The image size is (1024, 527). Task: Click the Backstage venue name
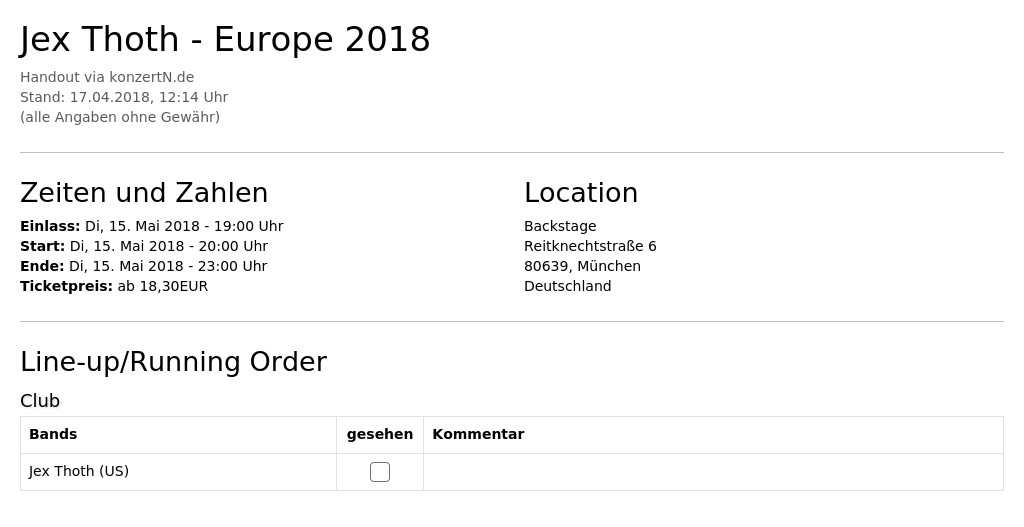pyautogui.click(x=560, y=226)
